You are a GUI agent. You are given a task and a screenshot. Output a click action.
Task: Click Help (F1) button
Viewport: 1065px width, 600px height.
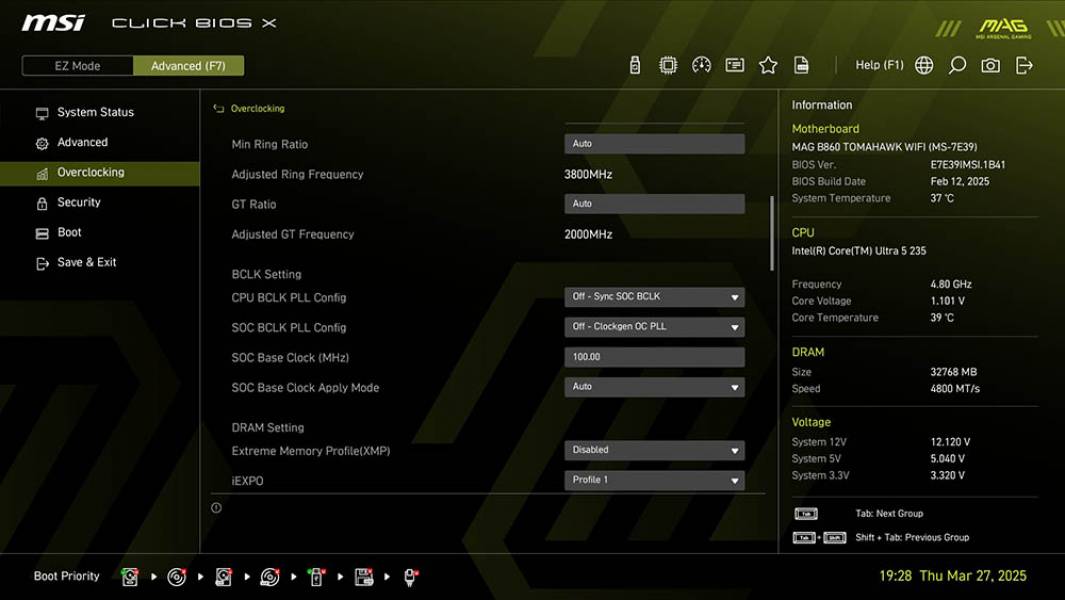coord(879,65)
